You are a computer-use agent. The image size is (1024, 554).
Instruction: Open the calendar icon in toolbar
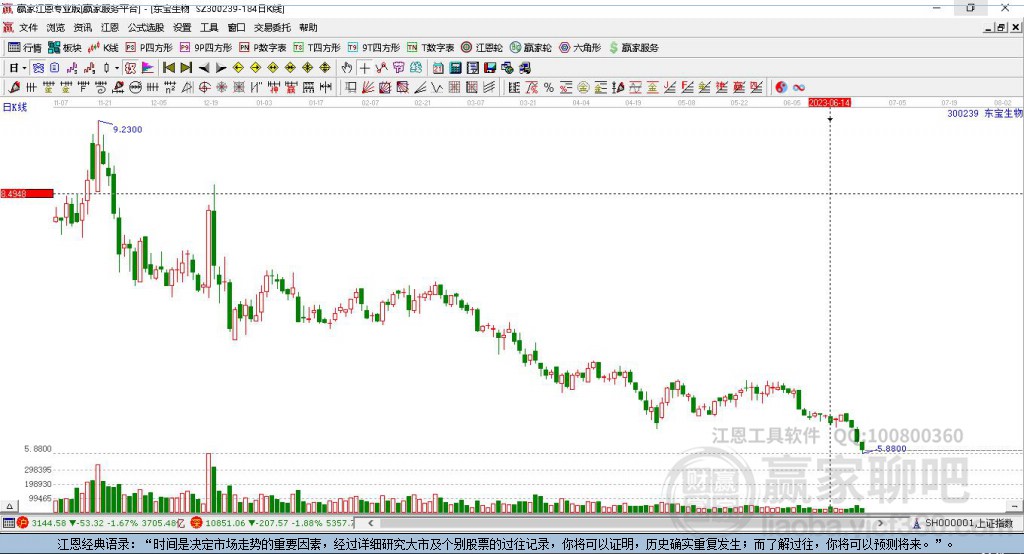click(438, 68)
